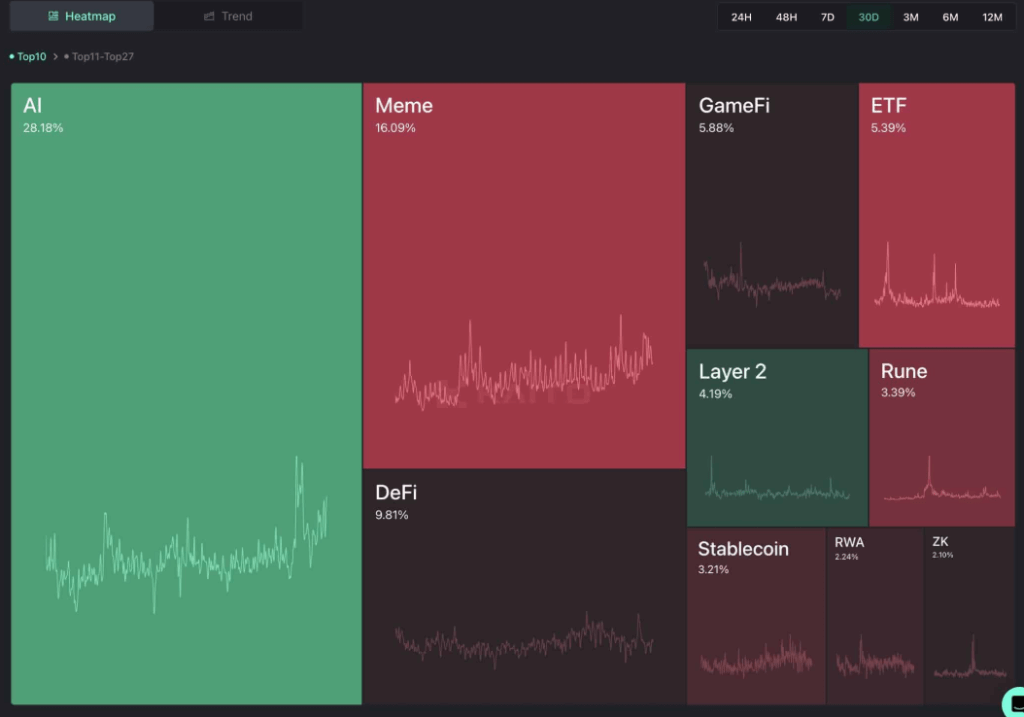This screenshot has width=1024, height=717.
Task: Click the Rune 3.39% share value
Action: tap(898, 392)
